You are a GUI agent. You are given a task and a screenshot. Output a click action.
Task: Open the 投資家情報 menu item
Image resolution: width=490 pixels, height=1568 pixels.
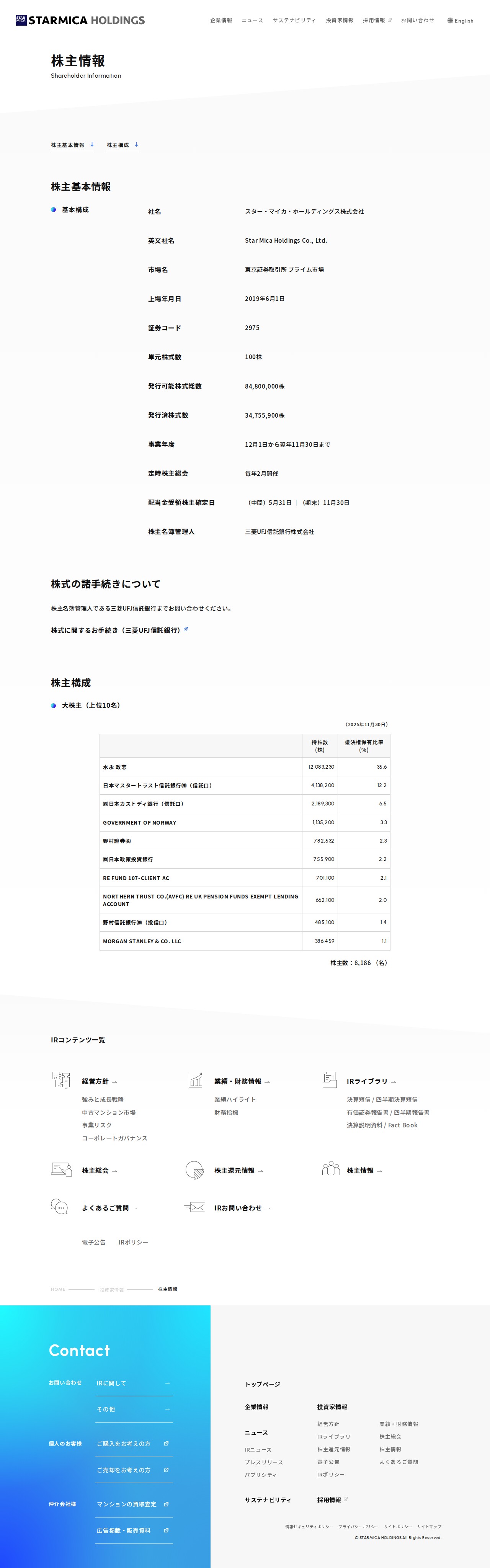pos(339,20)
